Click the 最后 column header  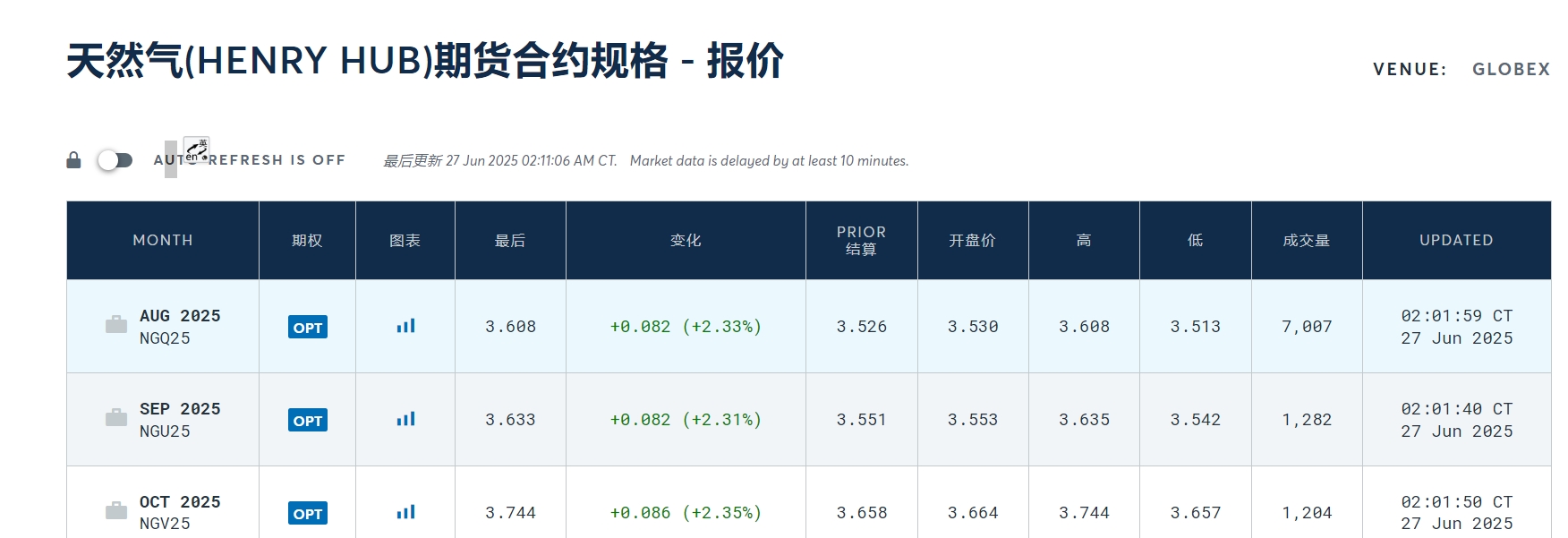click(510, 240)
